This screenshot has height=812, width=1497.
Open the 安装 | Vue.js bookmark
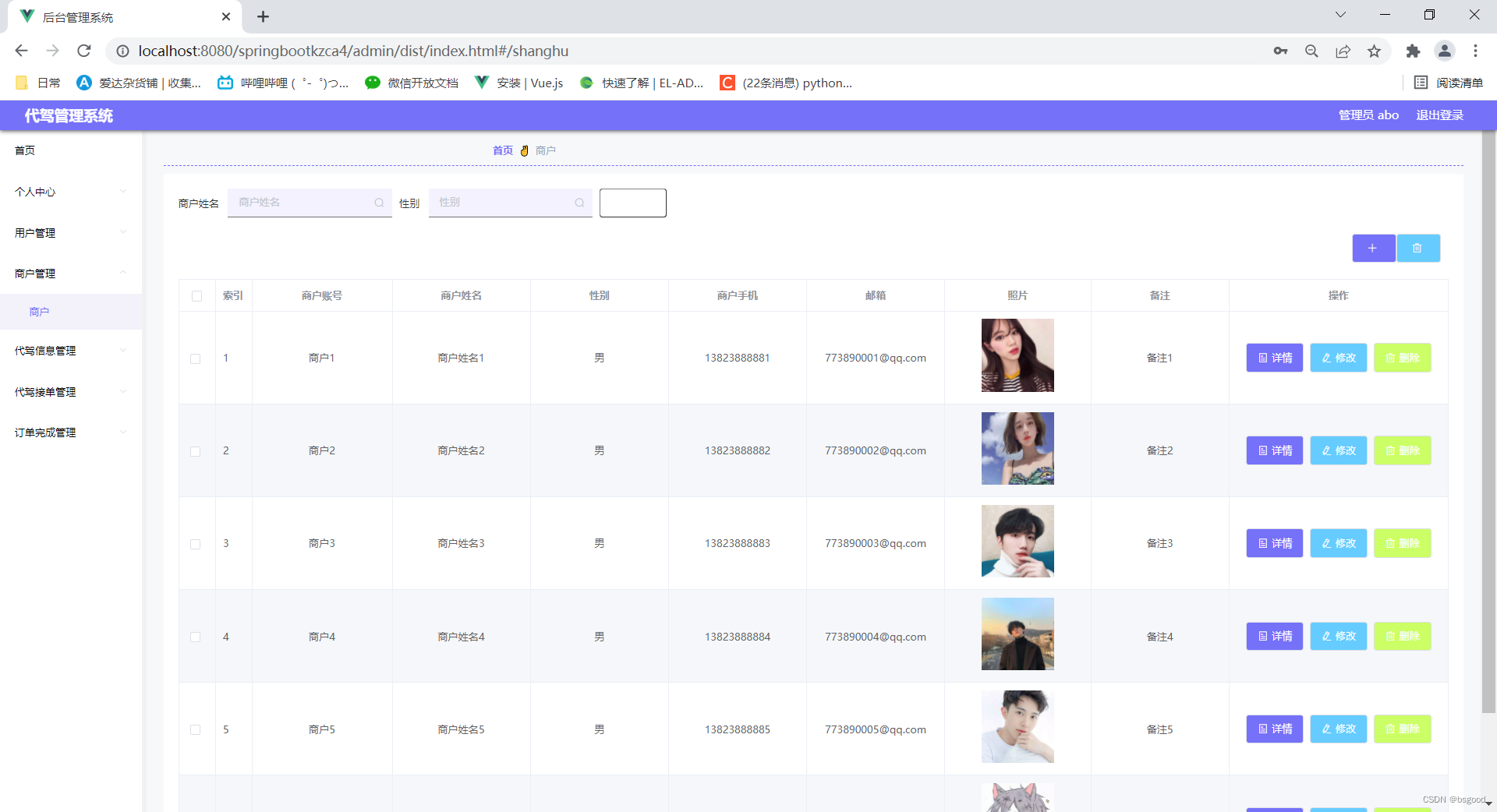click(x=518, y=83)
